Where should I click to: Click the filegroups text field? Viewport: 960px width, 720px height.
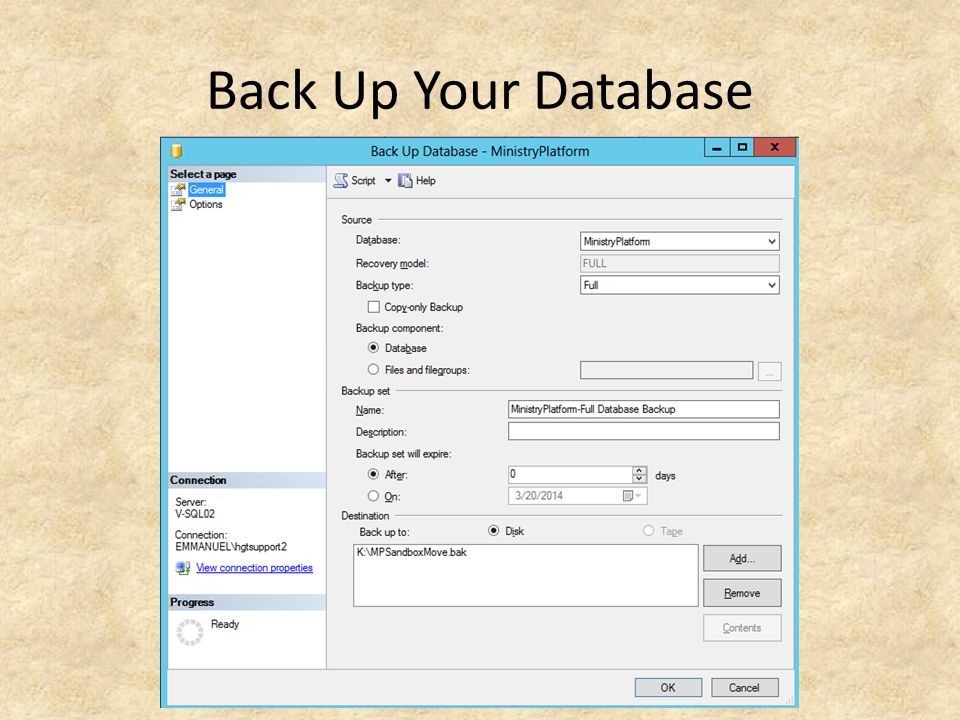coord(666,370)
